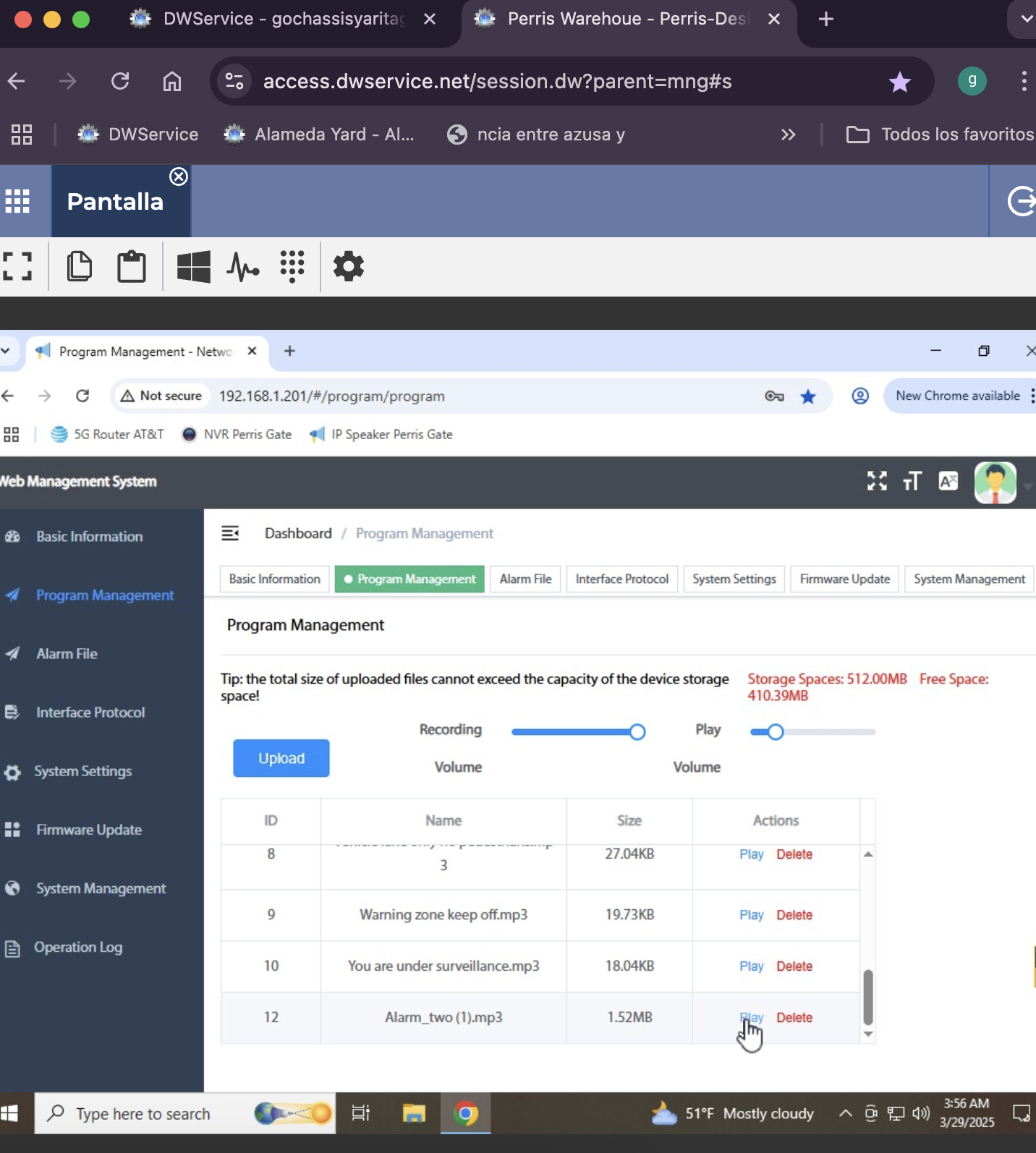Click the Upload button

pos(281,758)
